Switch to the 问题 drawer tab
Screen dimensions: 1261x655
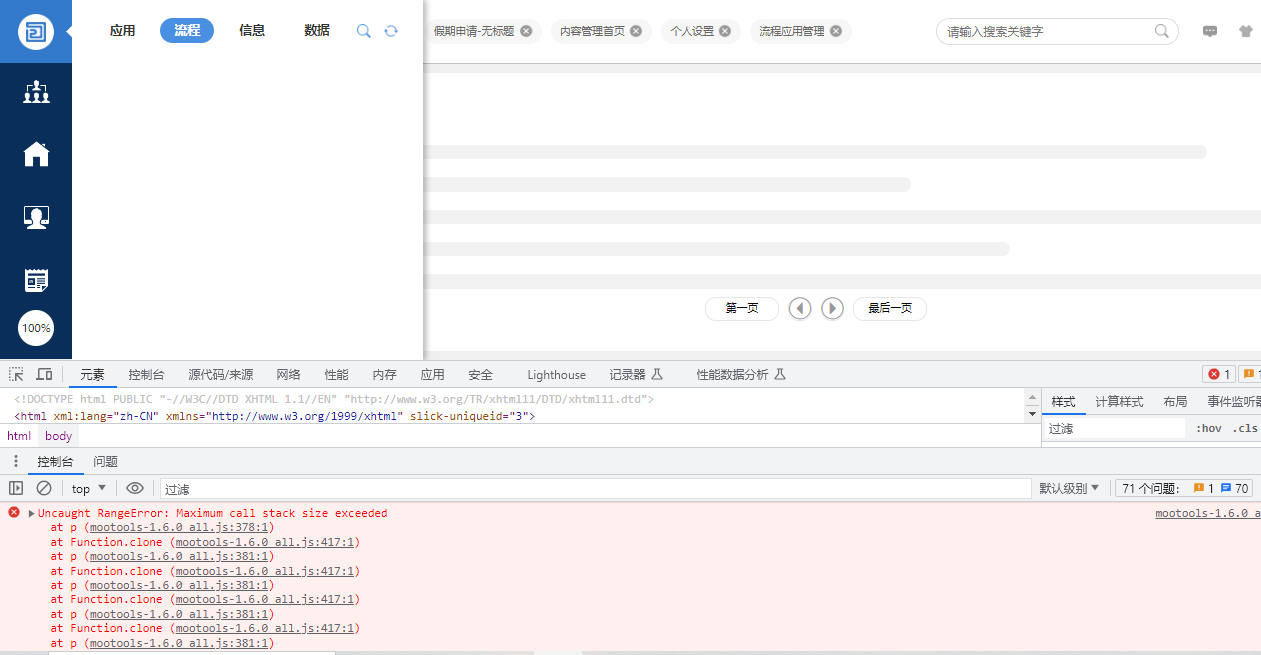point(106,461)
